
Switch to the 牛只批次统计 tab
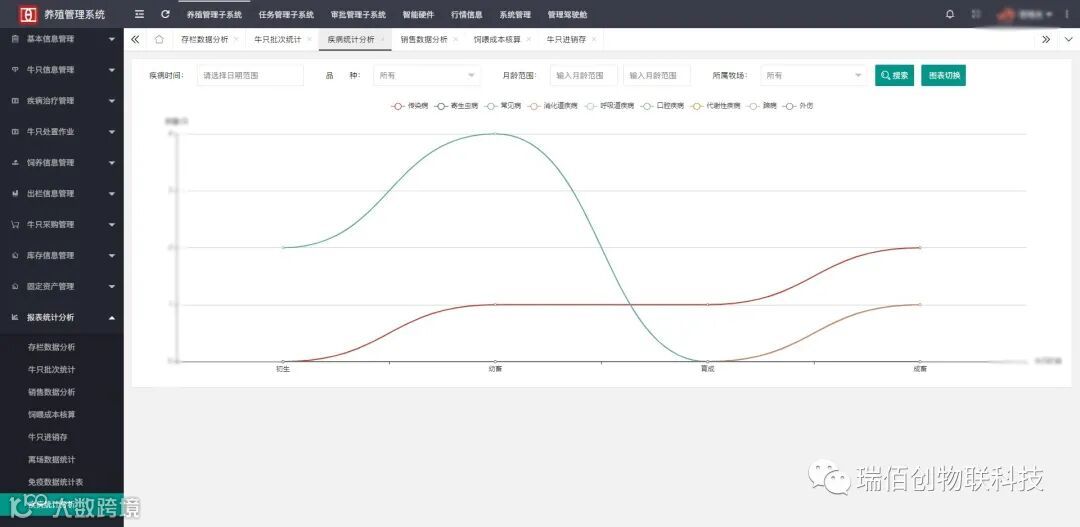tap(278, 39)
